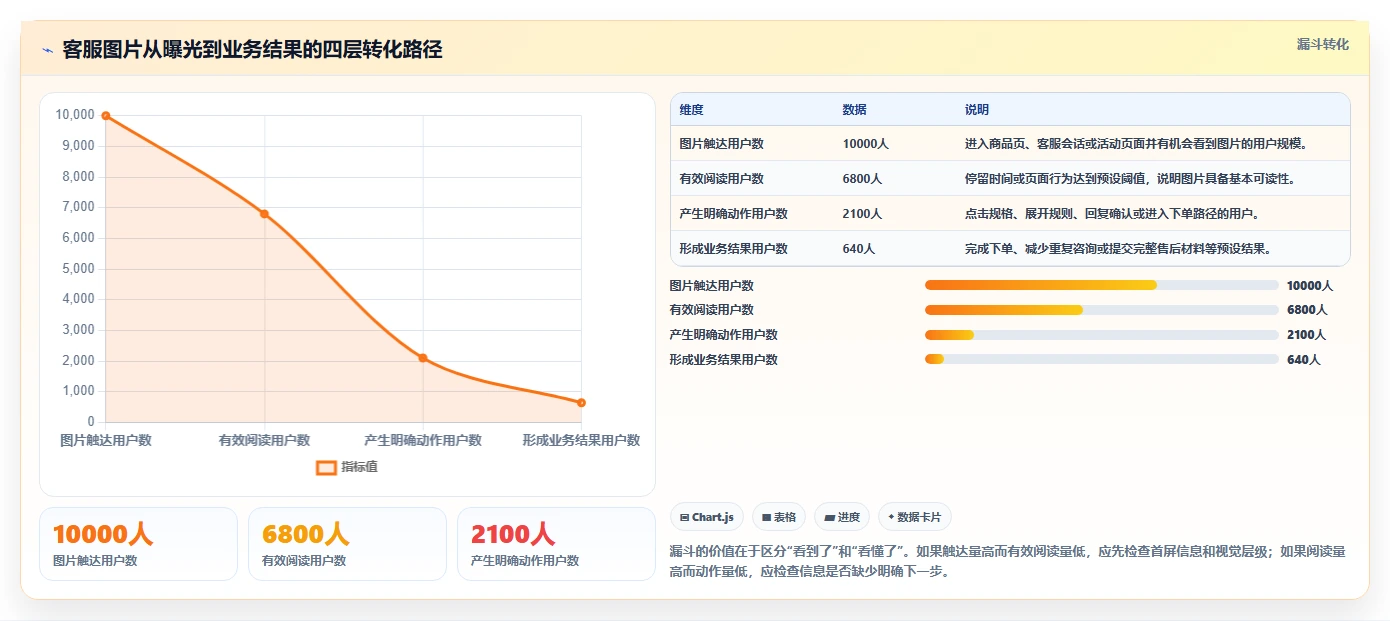Click the 指标值 legend label
Screen dimensions: 1390x621
(359, 467)
